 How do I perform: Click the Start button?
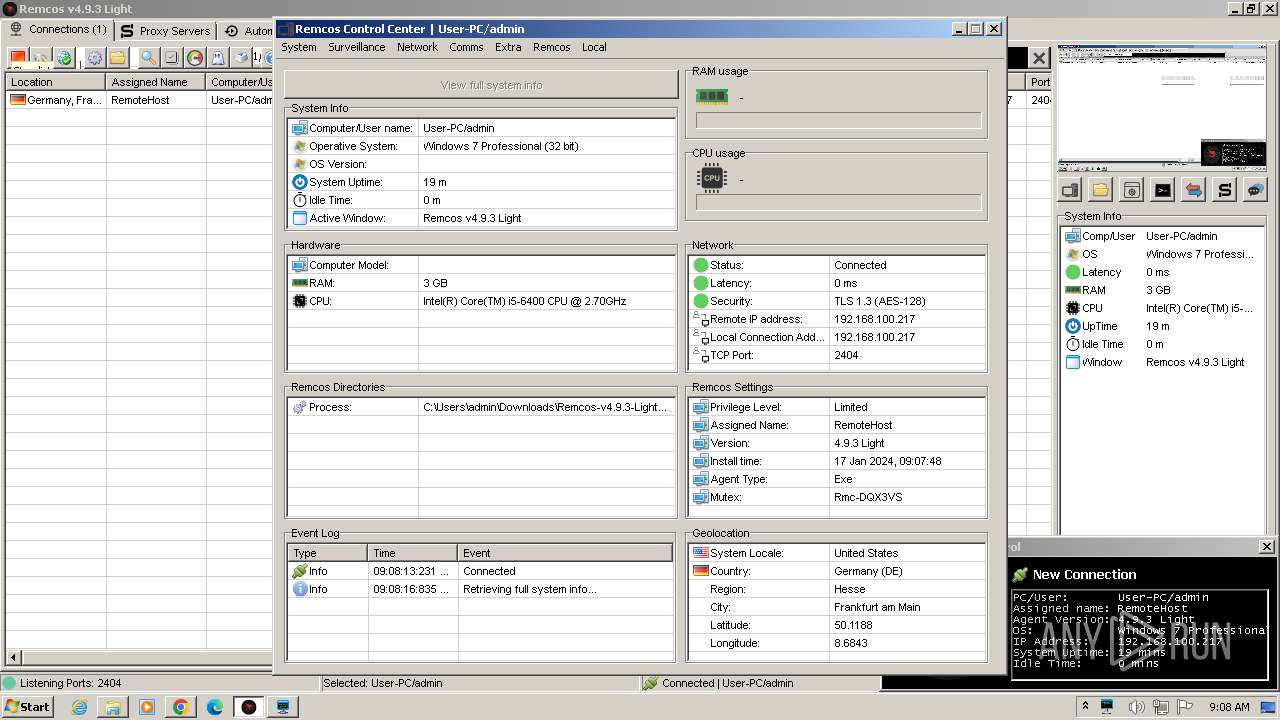28,707
